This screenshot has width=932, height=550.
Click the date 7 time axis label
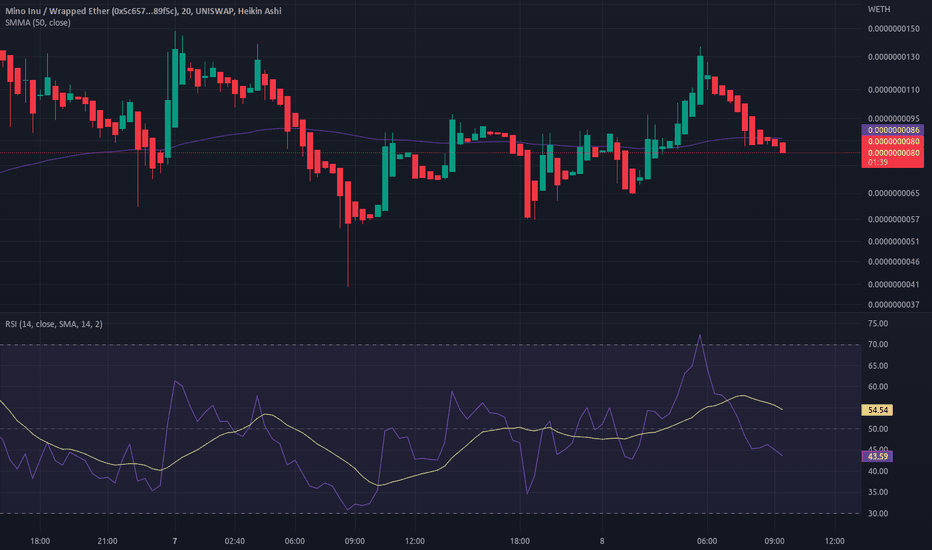click(x=175, y=541)
